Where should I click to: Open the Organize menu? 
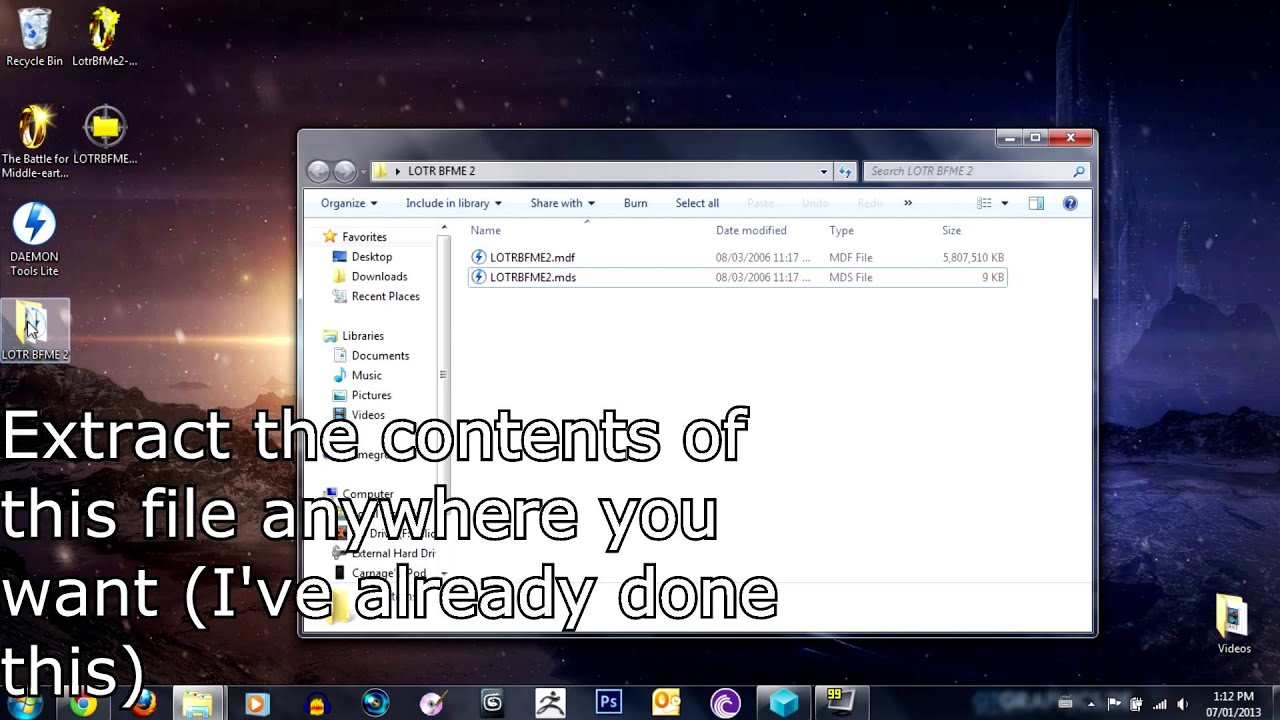click(x=349, y=203)
